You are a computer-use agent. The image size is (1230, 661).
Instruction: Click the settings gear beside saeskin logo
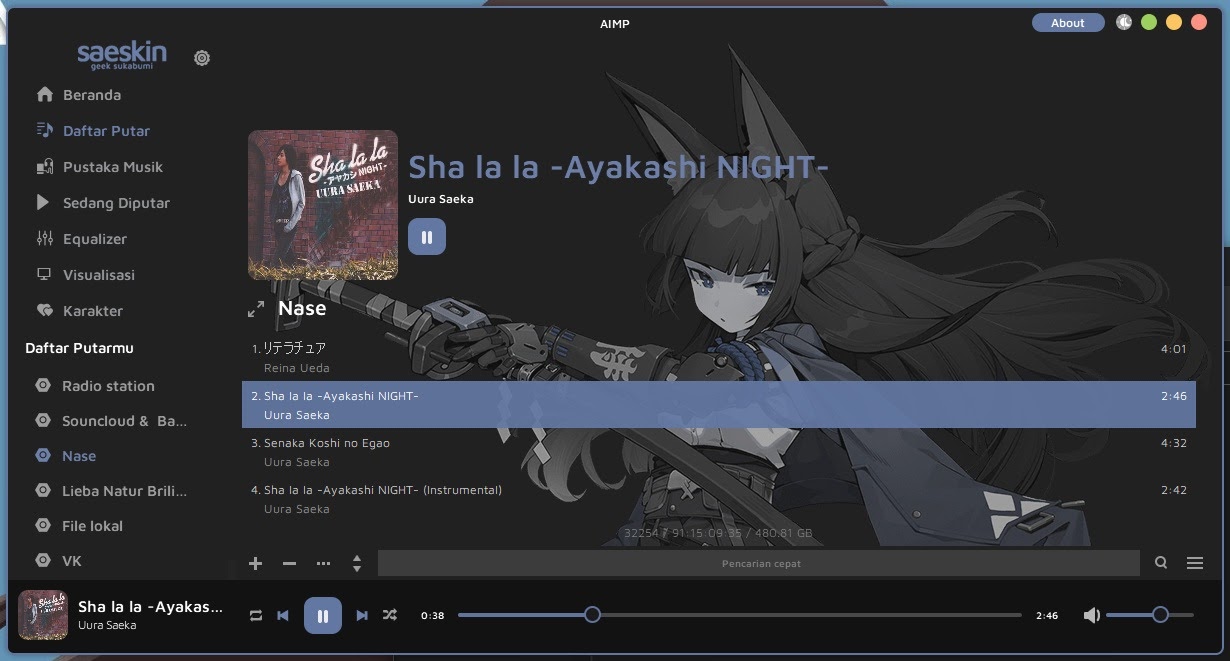(202, 58)
